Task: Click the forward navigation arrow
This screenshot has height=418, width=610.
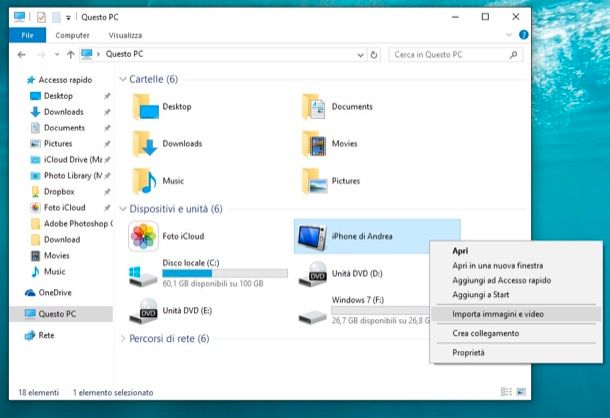Action: coord(41,55)
